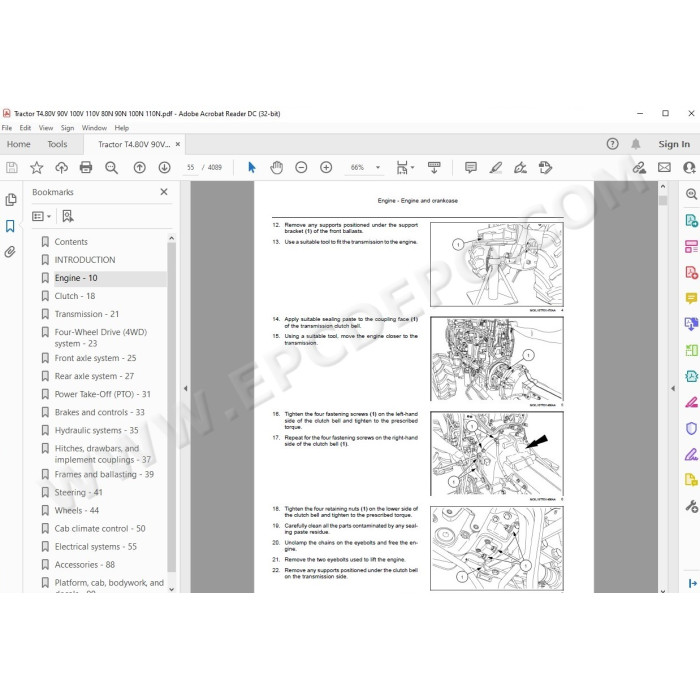
Task: Open the Protect shield tool
Action: pyautogui.click(x=691, y=429)
